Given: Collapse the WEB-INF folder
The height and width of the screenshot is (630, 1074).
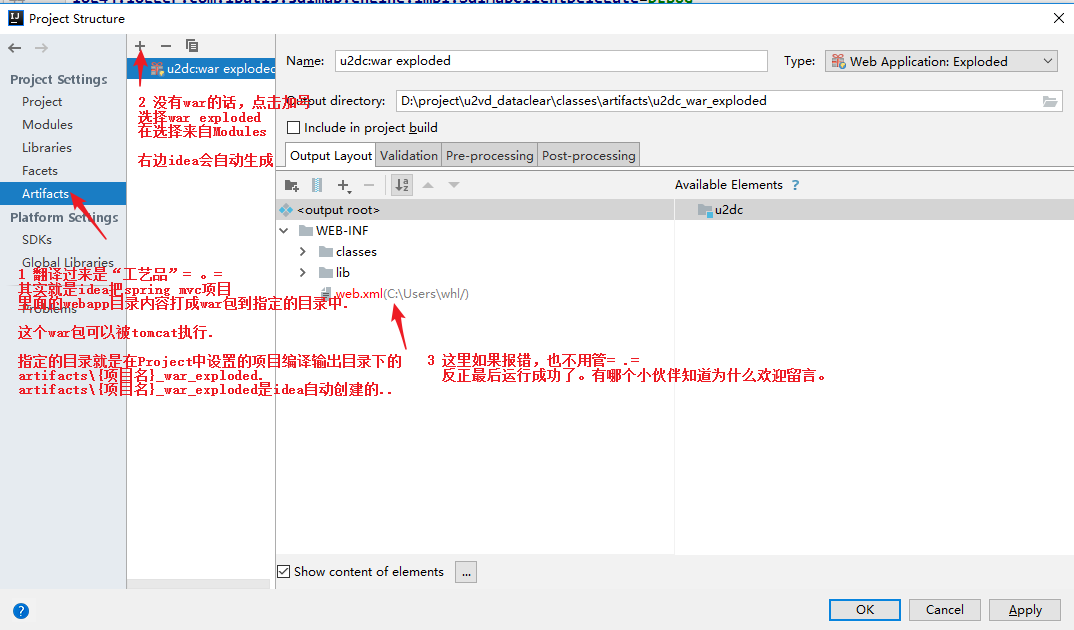Looking at the screenshot, I should pos(283,230).
